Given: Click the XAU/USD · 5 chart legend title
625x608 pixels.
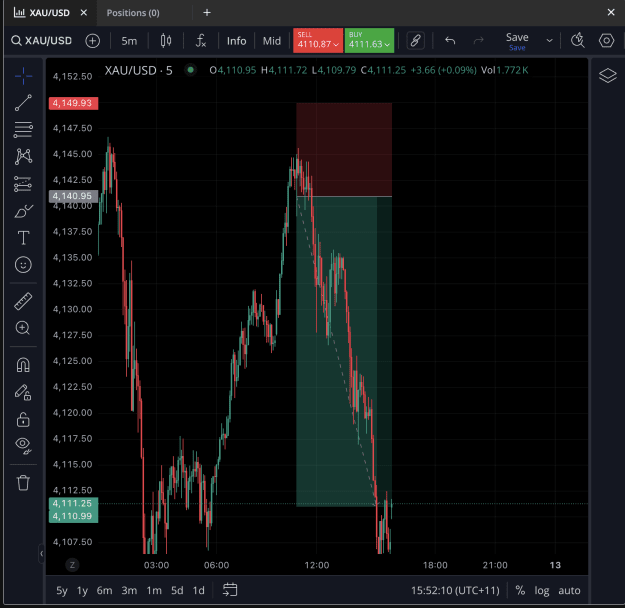Looking at the screenshot, I should pos(138,71).
